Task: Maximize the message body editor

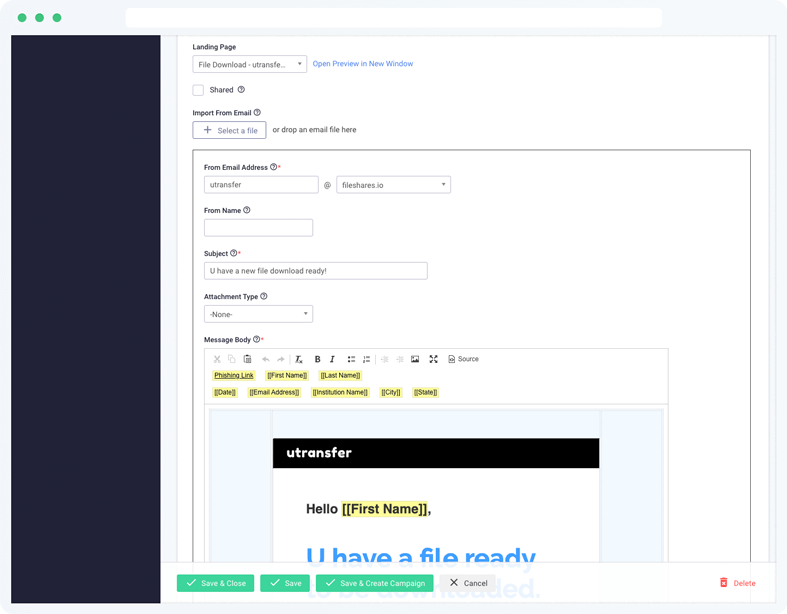Action: [x=433, y=359]
